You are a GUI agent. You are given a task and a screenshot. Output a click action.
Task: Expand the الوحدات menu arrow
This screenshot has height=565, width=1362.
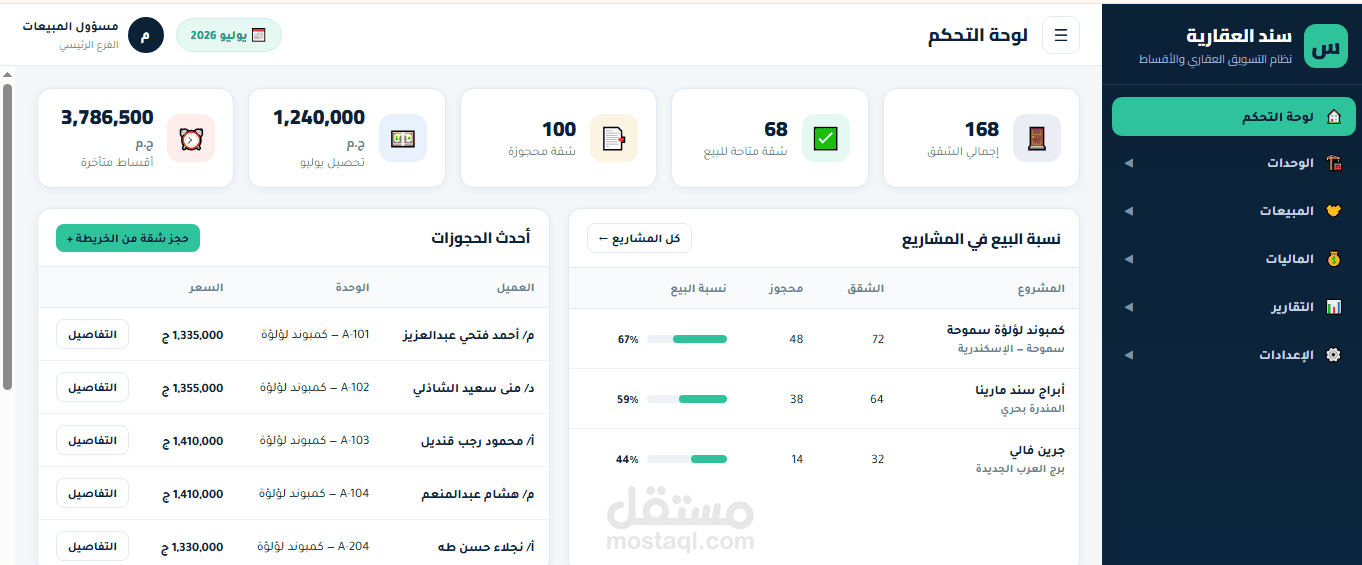pyautogui.click(x=1129, y=163)
